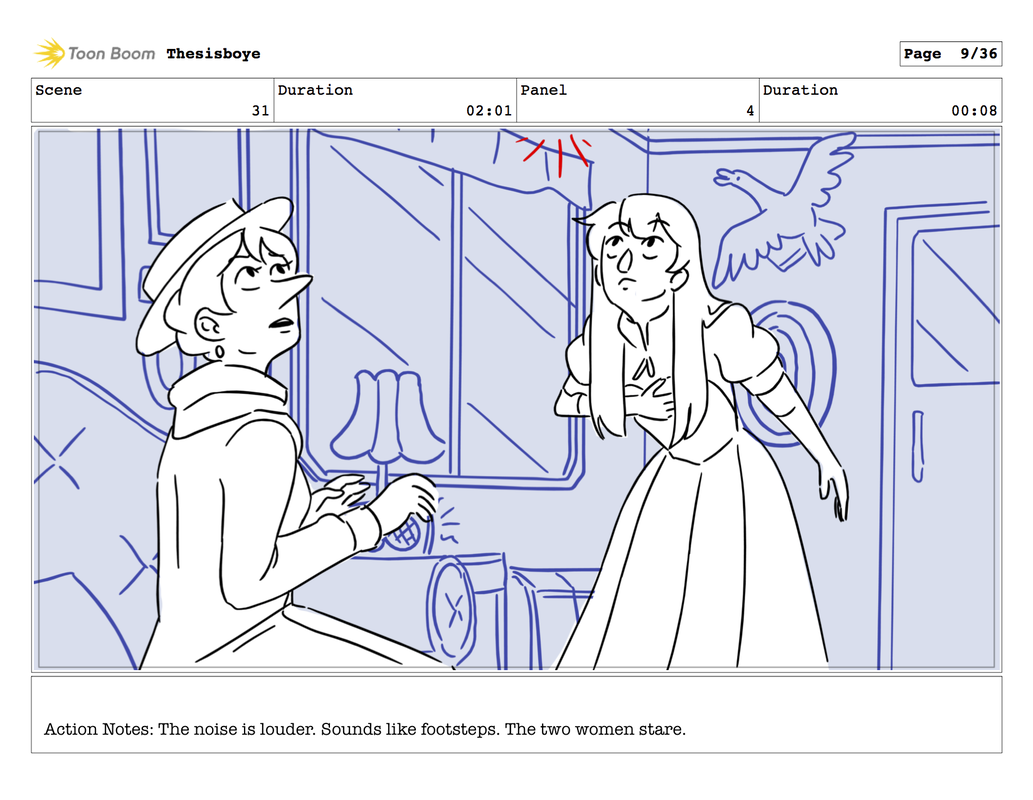Click the Page 9/36 indicator box
This screenshot has height=800, width=1033.
tap(951, 54)
